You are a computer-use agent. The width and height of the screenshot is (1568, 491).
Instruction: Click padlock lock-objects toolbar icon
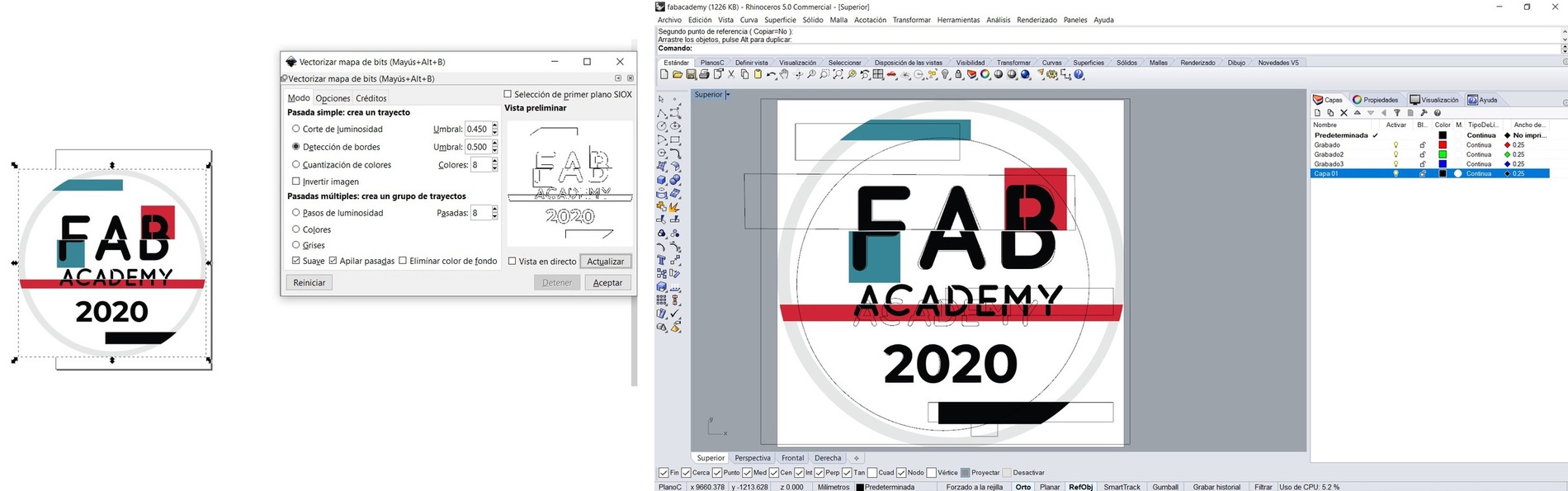[x=958, y=74]
